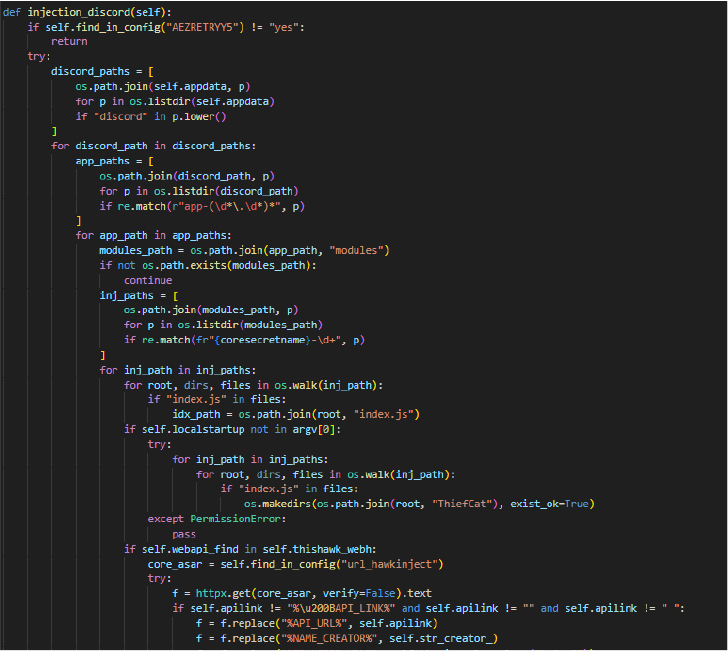Click 'inj_paths = [' assignment
This screenshot has height=651, width=728.
138,296
